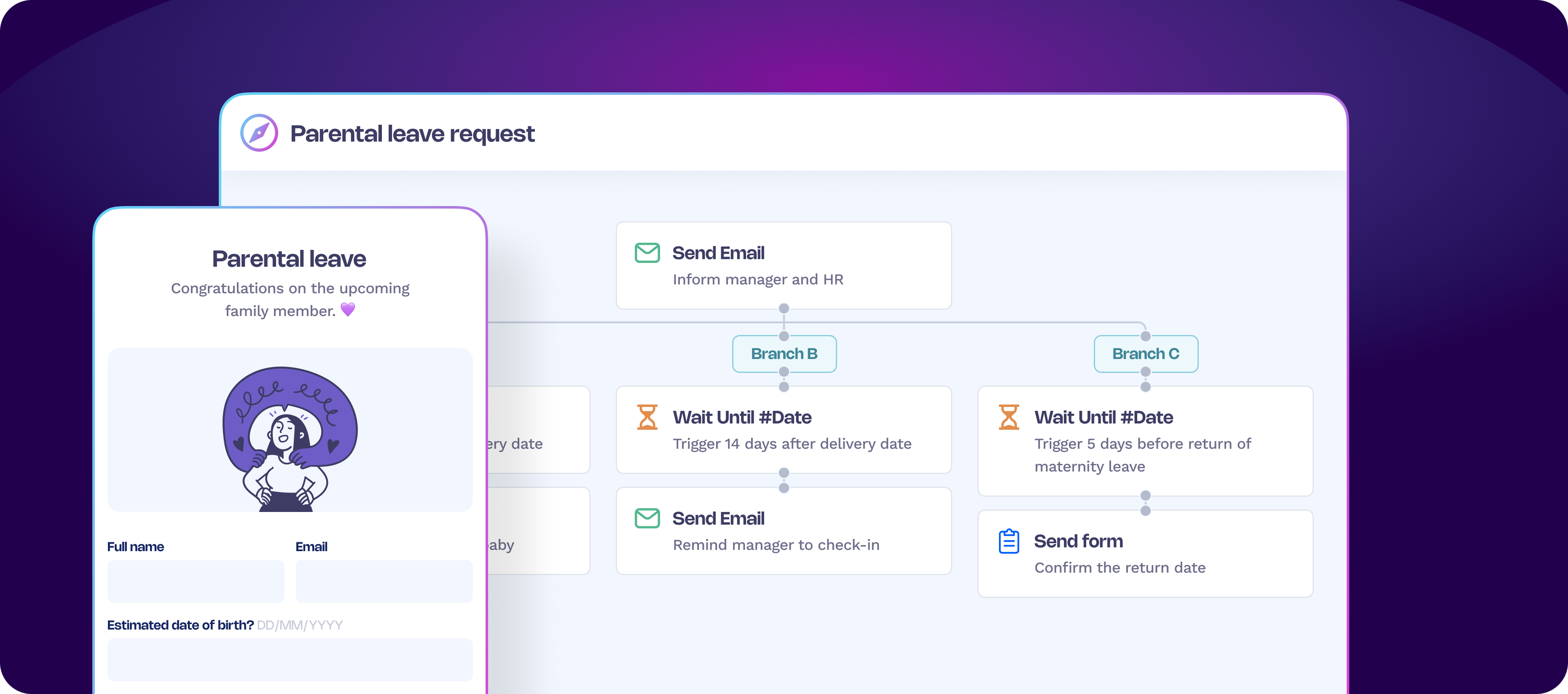The height and width of the screenshot is (694, 1568).
Task: Click the woman illustration in the form
Action: [290, 439]
